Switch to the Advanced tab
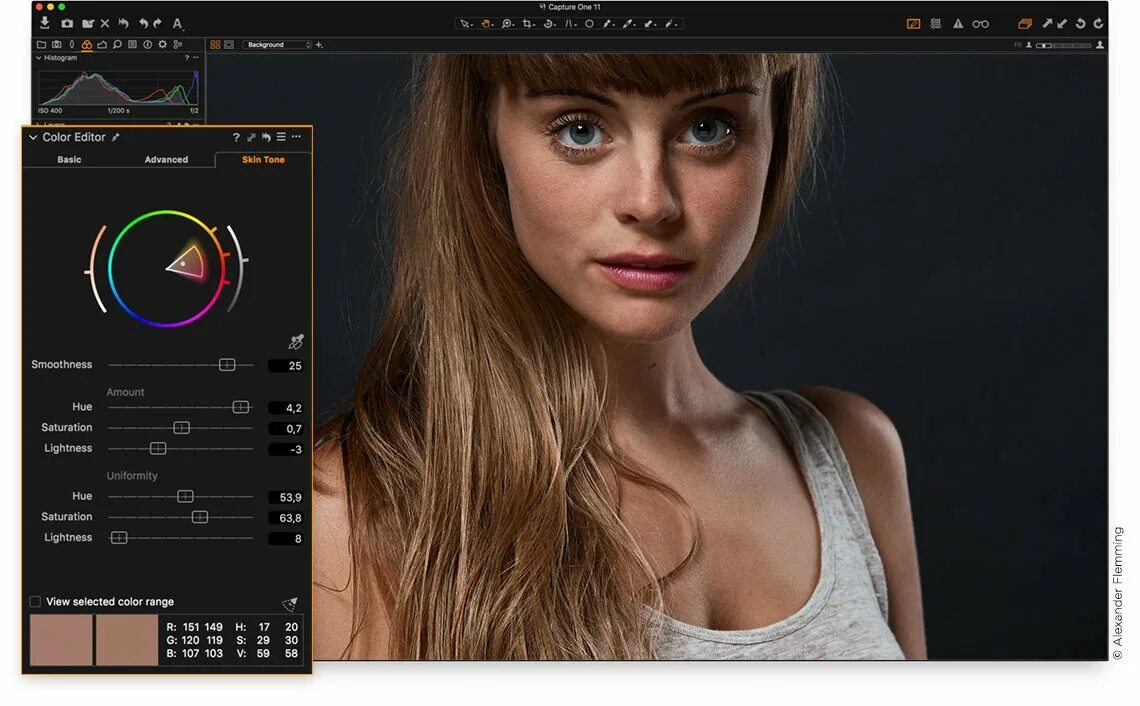The width and height of the screenshot is (1140, 706). click(x=166, y=159)
